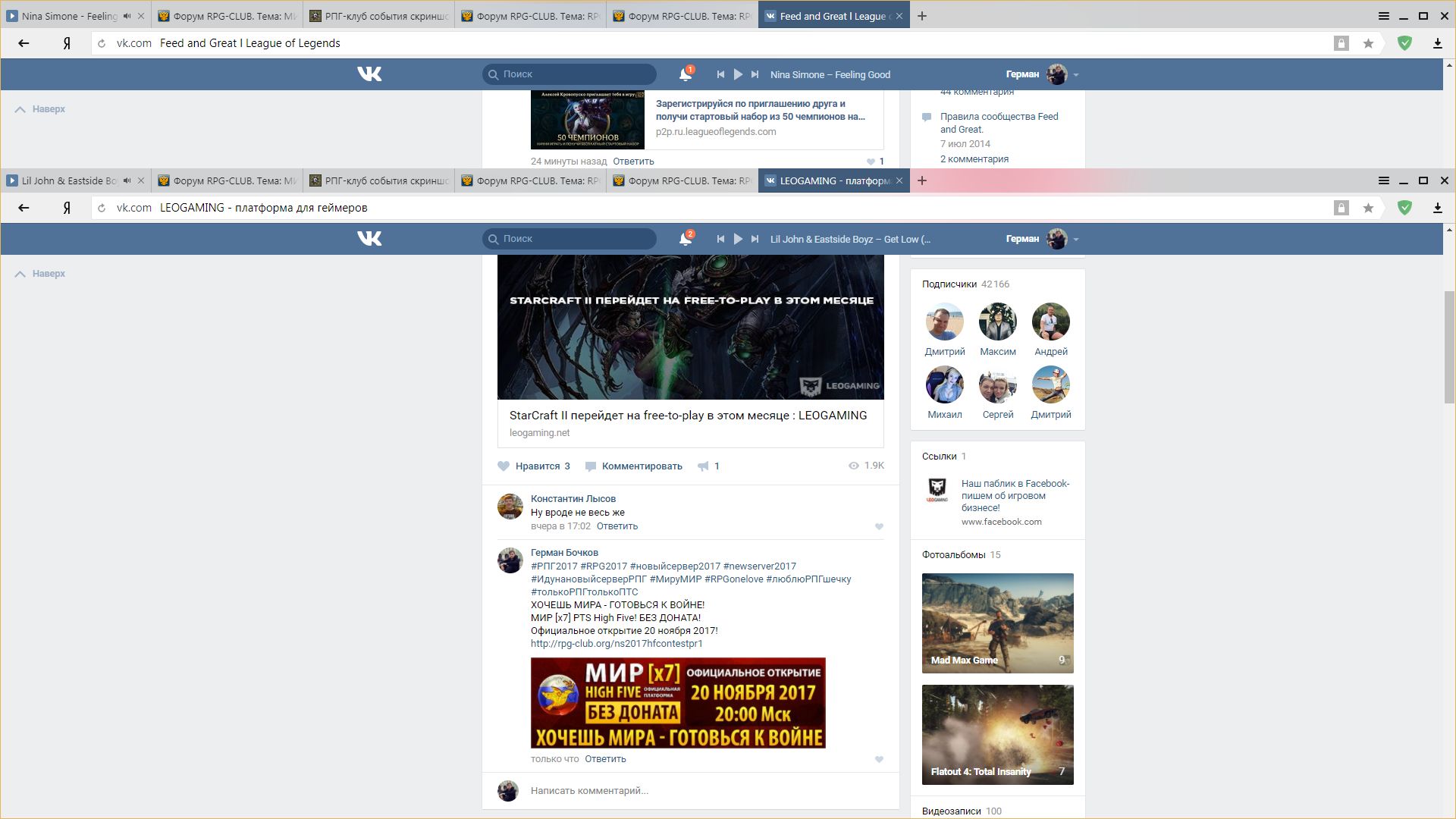
Task: Like Константин Лысов's comment with the heart
Action: click(x=879, y=526)
